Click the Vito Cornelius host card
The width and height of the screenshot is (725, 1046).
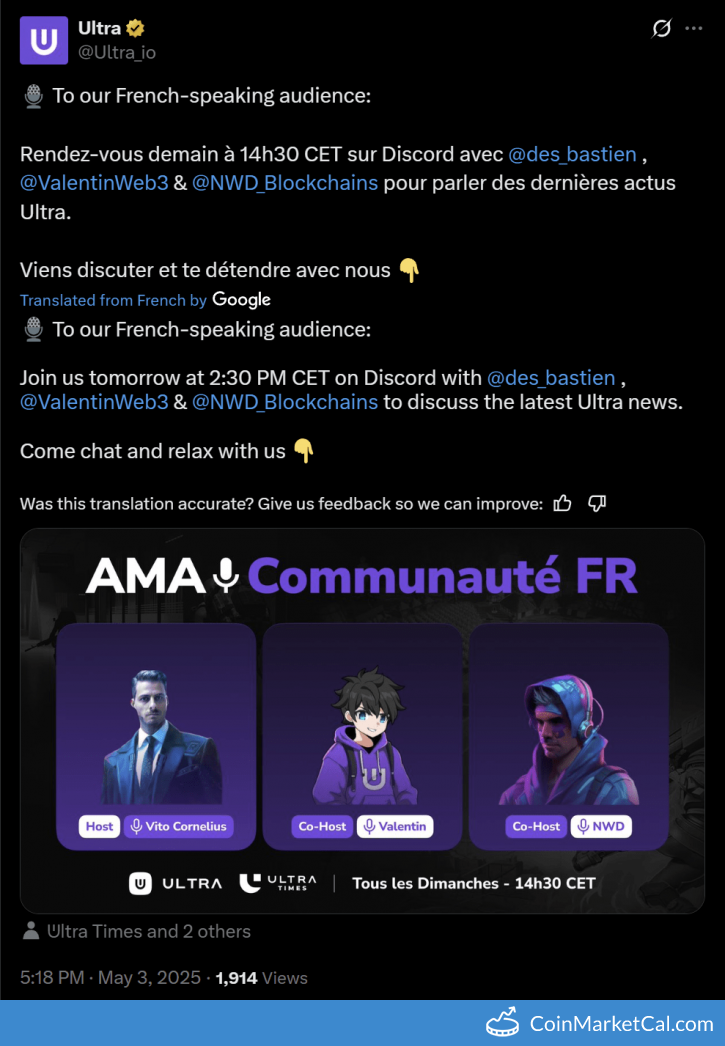156,737
